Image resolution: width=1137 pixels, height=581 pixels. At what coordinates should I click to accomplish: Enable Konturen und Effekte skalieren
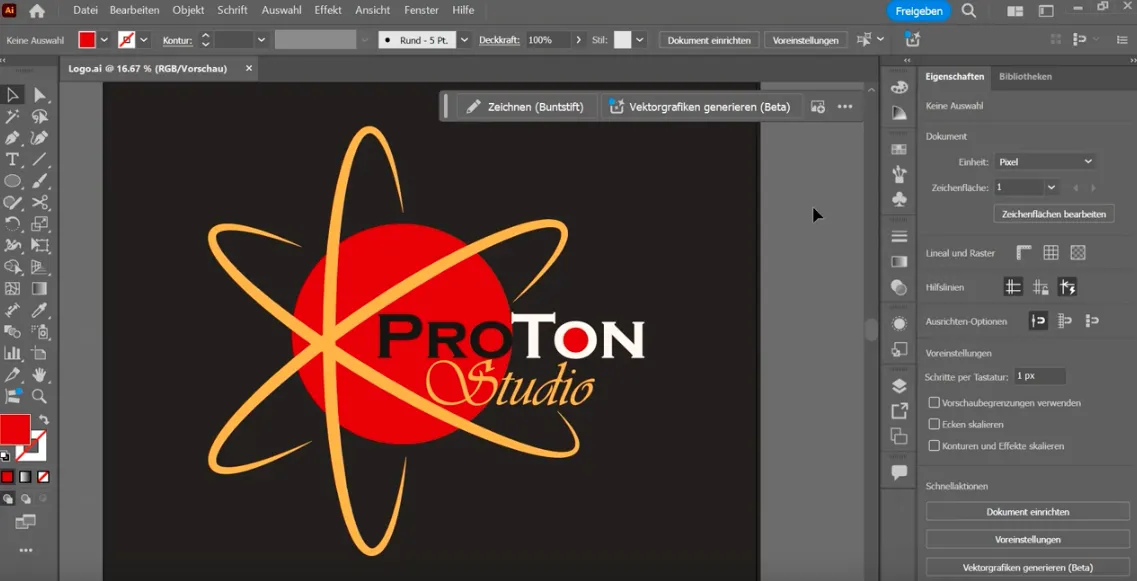934,446
